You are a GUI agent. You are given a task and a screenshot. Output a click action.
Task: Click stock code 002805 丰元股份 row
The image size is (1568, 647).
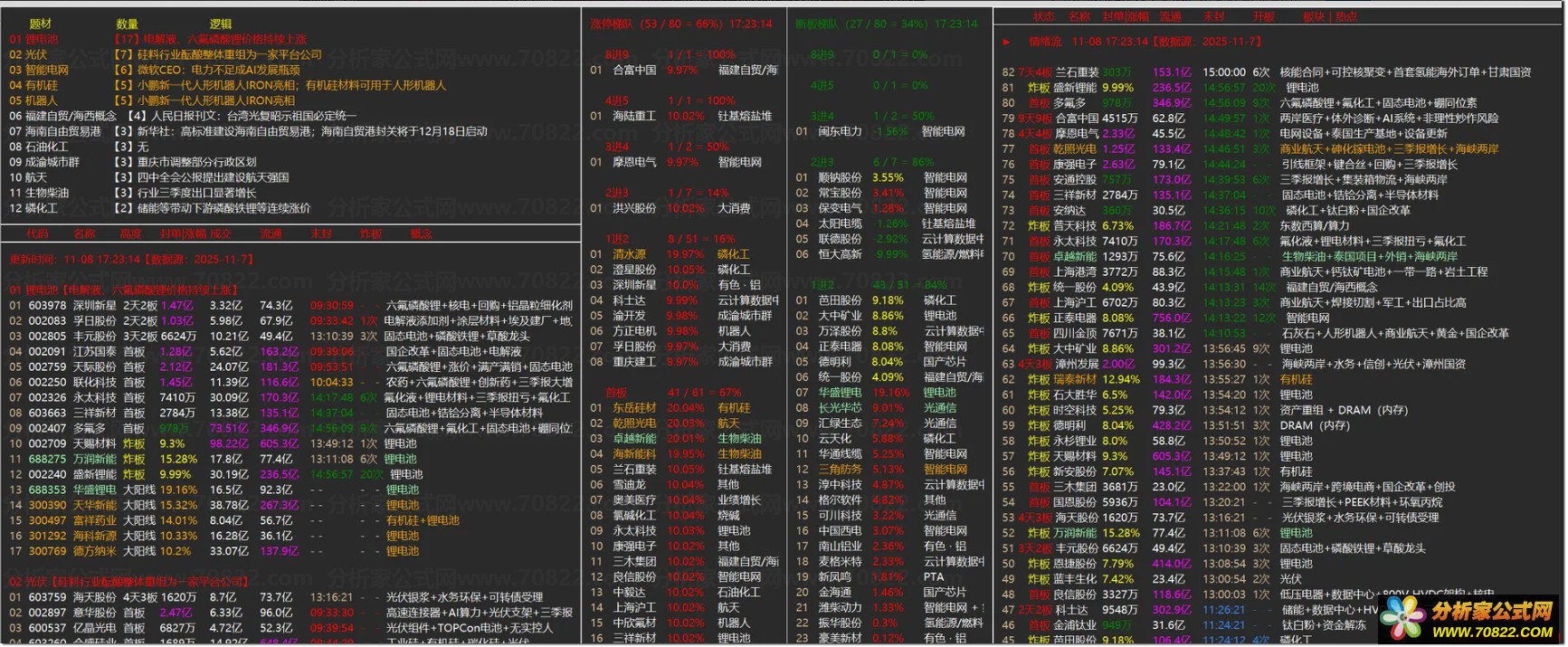(290, 337)
